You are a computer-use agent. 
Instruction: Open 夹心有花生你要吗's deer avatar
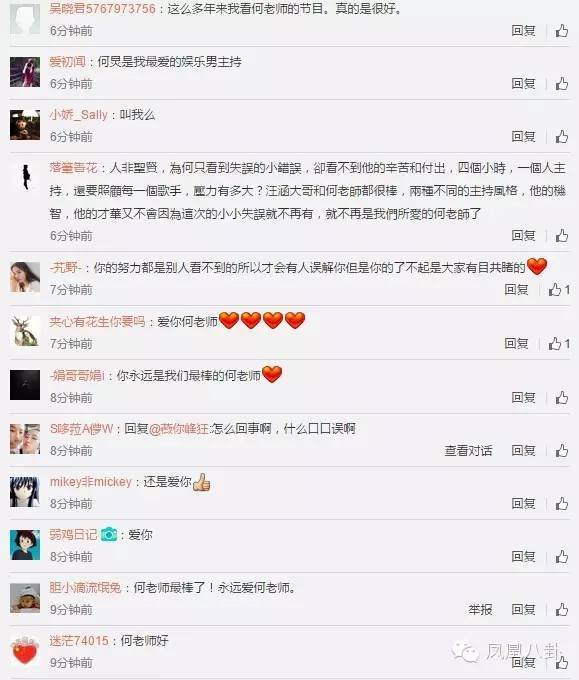click(25, 331)
